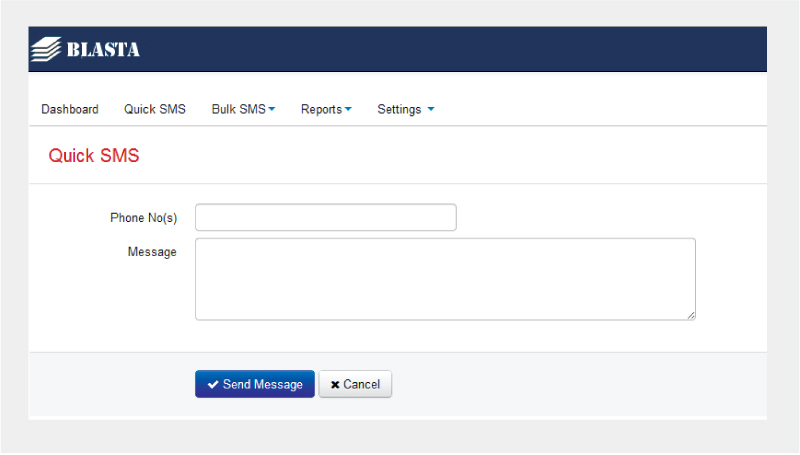
Task: Open the Dashboard menu item
Action: tap(70, 109)
